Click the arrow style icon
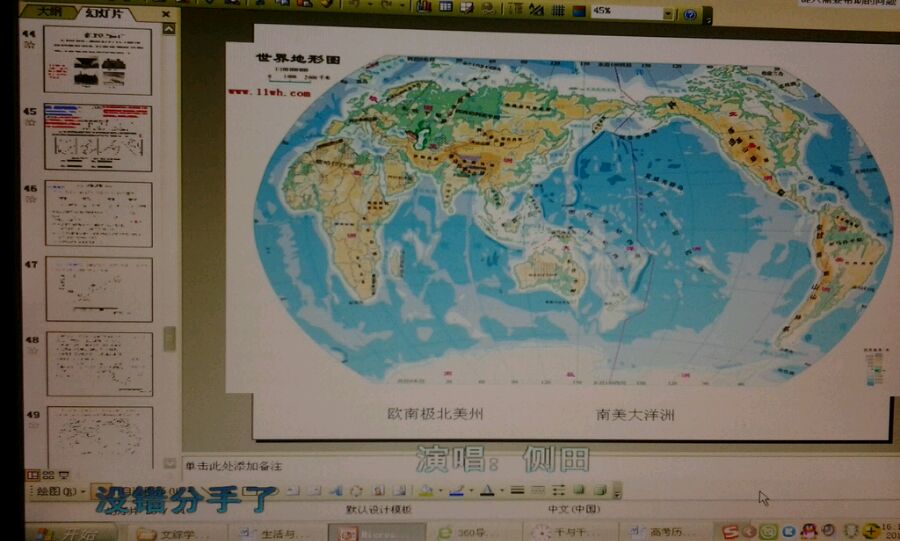 point(558,490)
